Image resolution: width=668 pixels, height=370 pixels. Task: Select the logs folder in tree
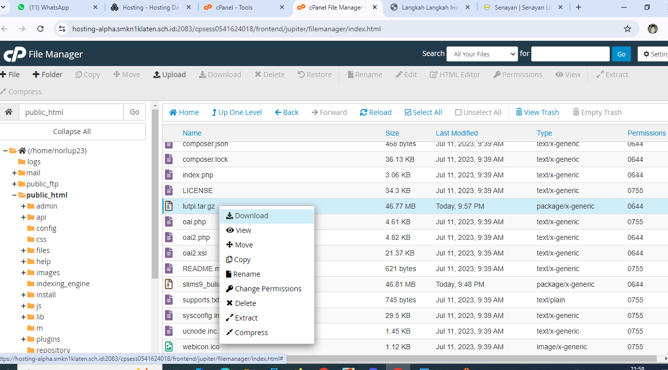pos(34,162)
